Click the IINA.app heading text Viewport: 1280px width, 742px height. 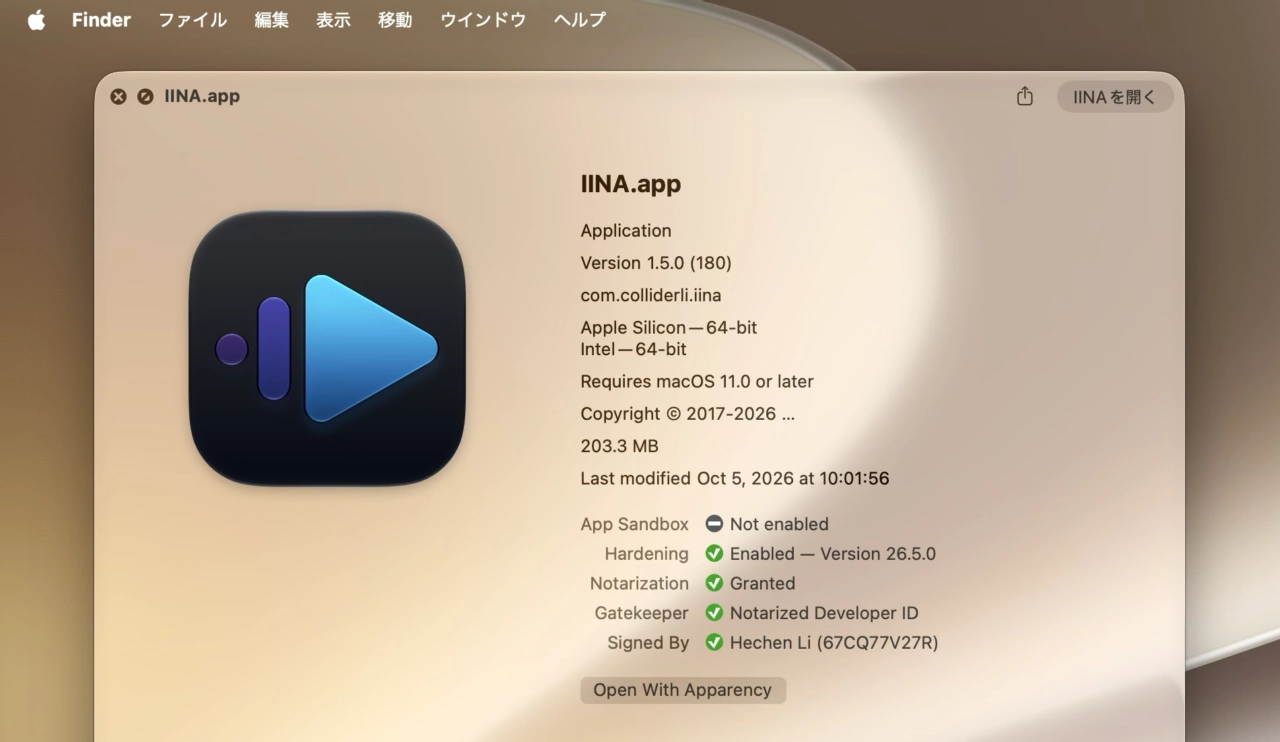click(x=631, y=184)
